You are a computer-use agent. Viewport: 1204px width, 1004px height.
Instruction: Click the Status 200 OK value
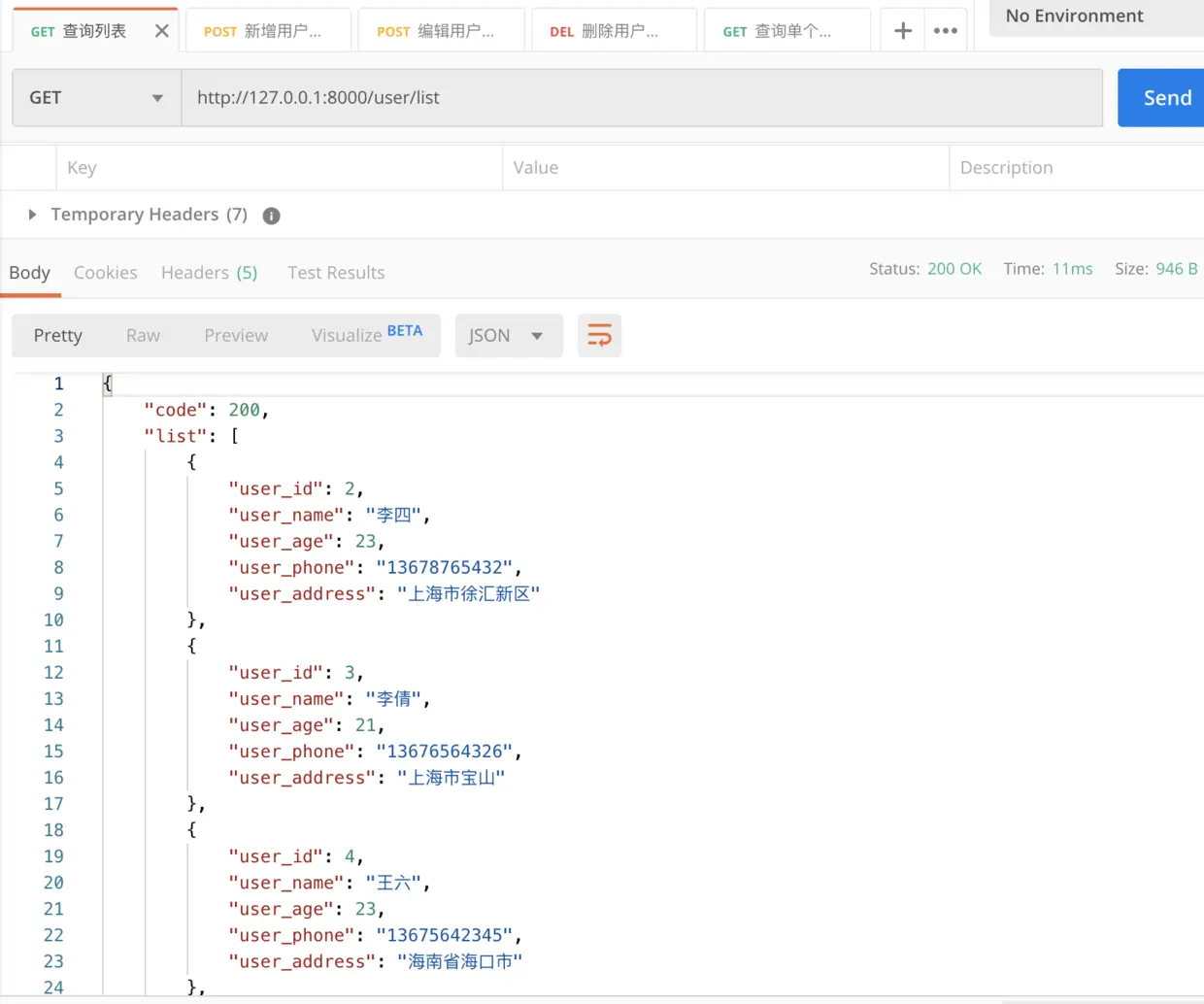pos(954,269)
